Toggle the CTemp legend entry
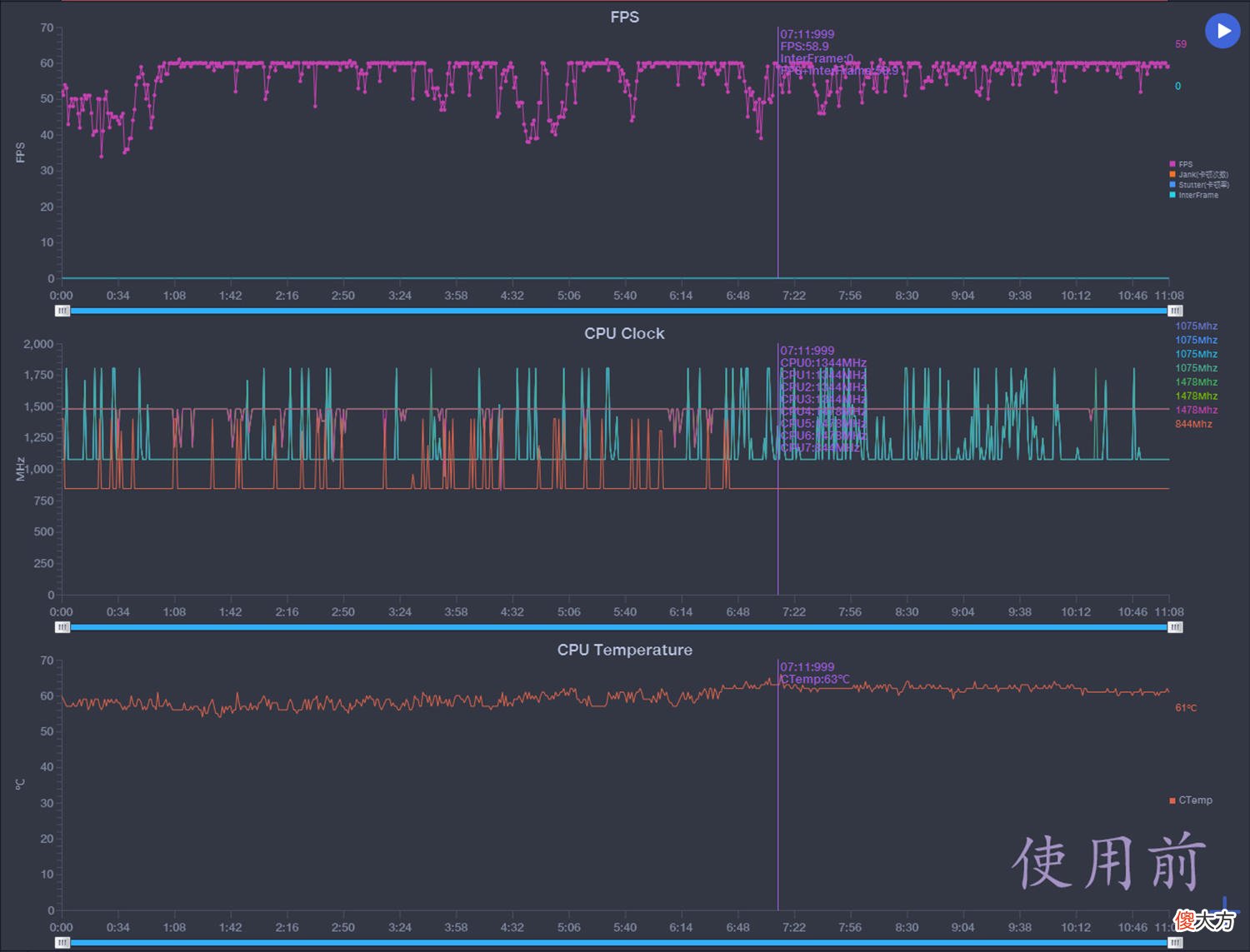The width and height of the screenshot is (1250, 952). tap(1191, 800)
